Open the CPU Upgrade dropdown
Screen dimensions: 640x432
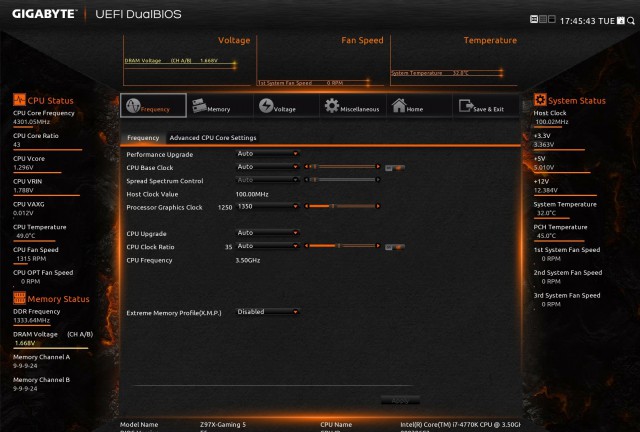[x=268, y=233]
